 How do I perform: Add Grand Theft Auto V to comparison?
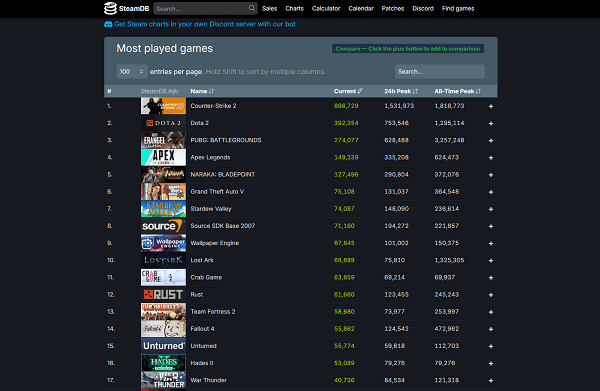491,192
